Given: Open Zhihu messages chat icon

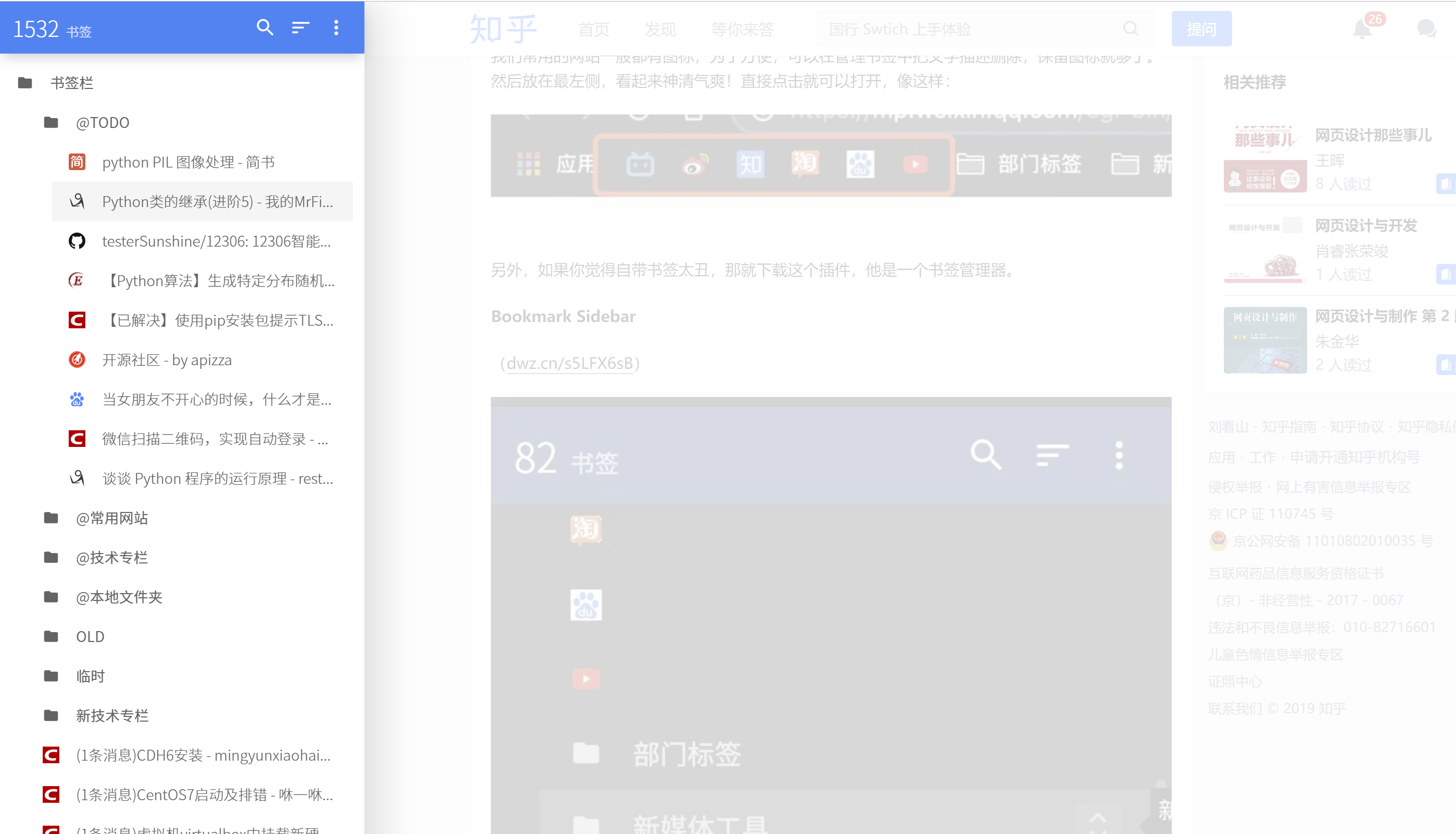Looking at the screenshot, I should [x=1426, y=29].
